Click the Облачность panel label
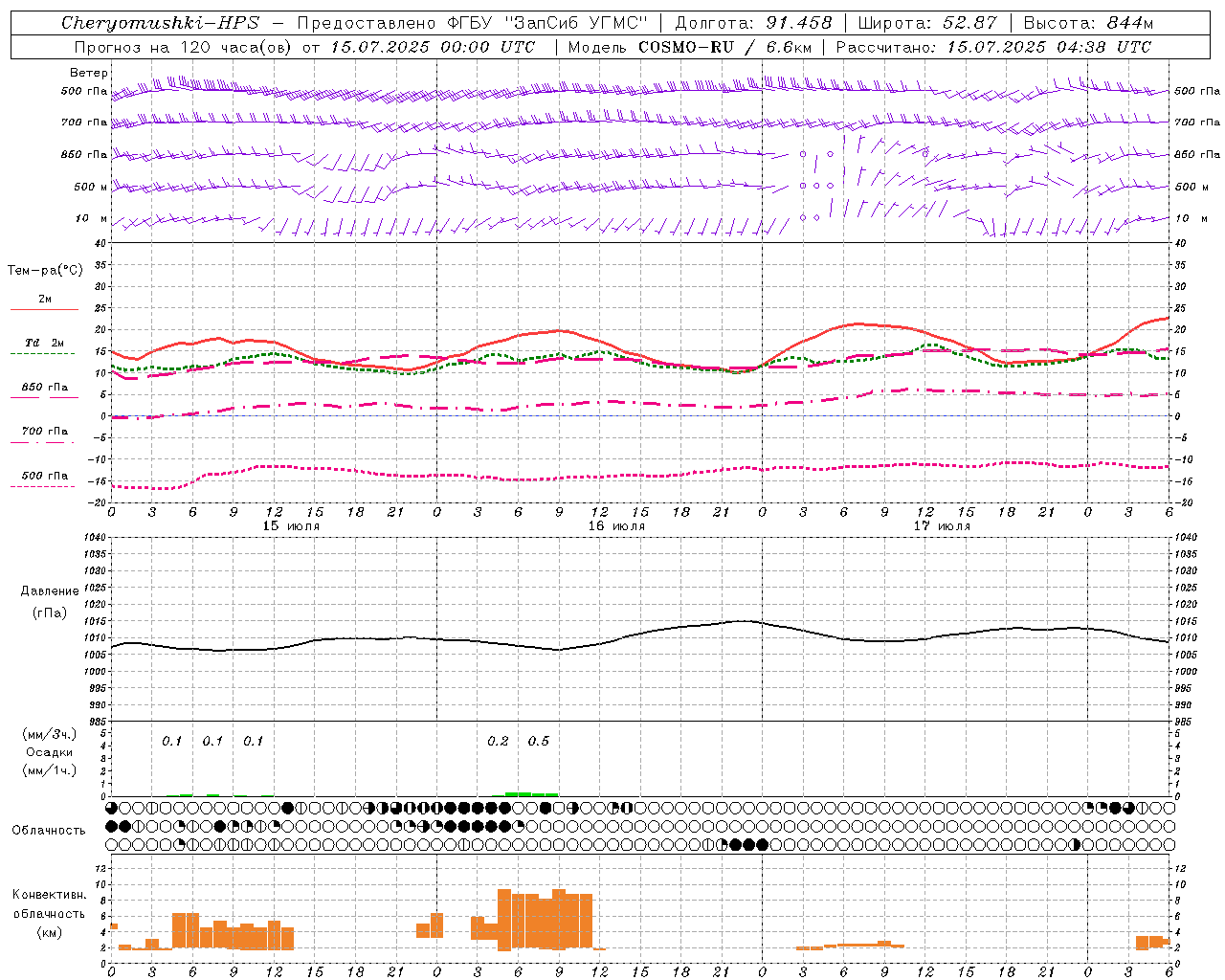Viewport: 1225px width, 980px height. (x=49, y=830)
